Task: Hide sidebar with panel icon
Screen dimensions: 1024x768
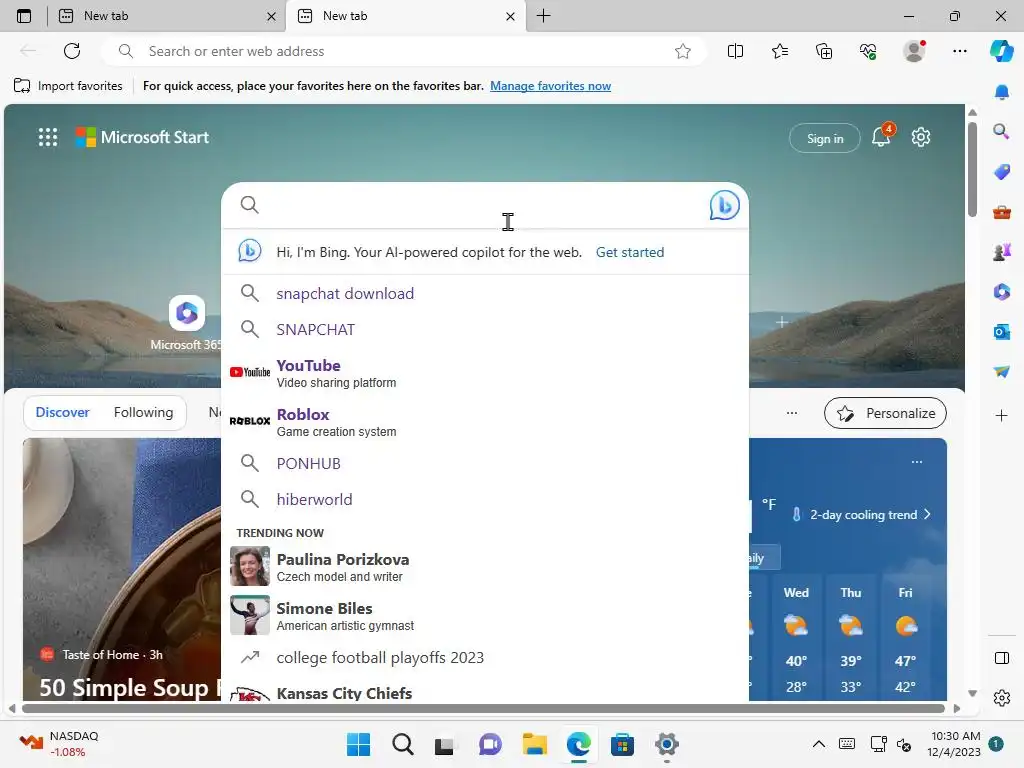Action: pos(1002,658)
